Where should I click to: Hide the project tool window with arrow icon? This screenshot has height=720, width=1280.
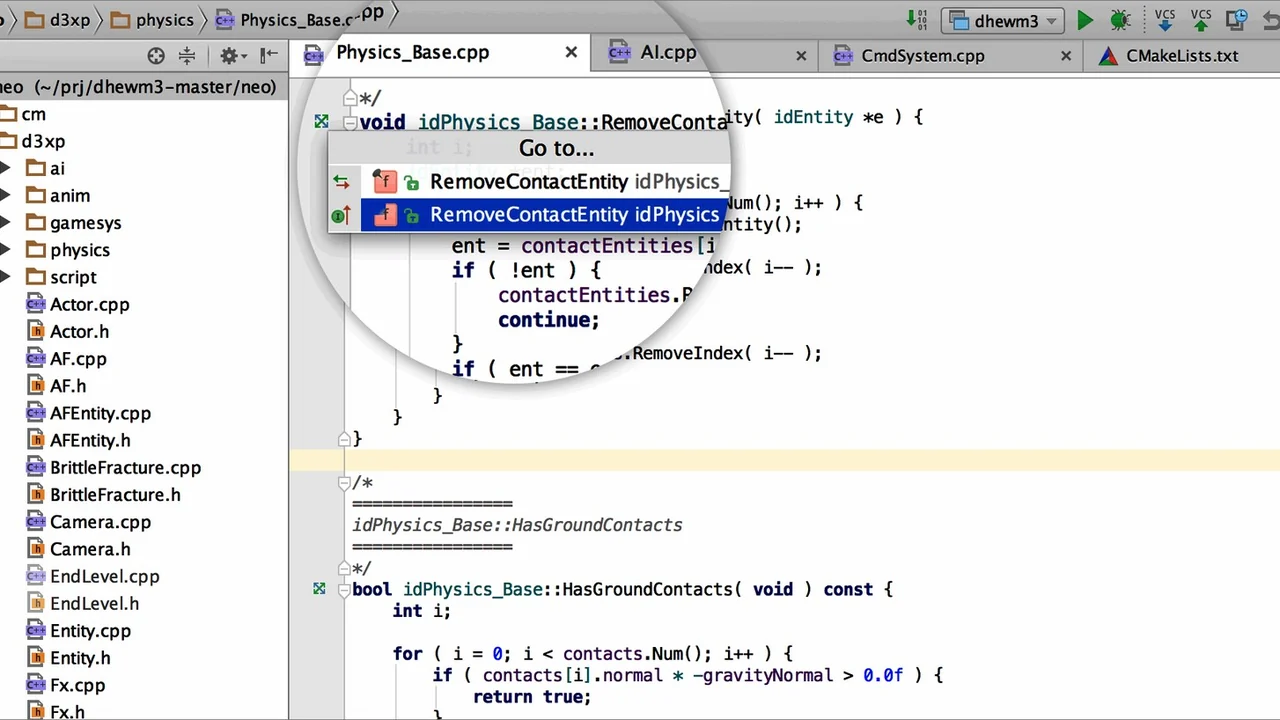pyautogui.click(x=269, y=56)
